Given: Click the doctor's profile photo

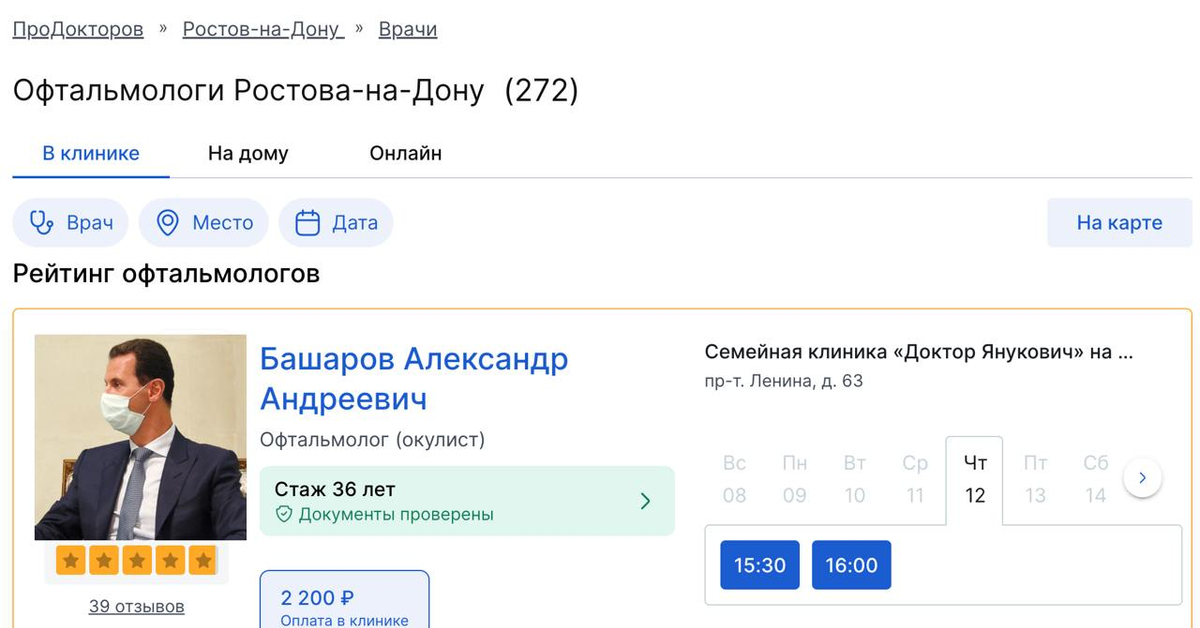Looking at the screenshot, I should click(x=141, y=437).
